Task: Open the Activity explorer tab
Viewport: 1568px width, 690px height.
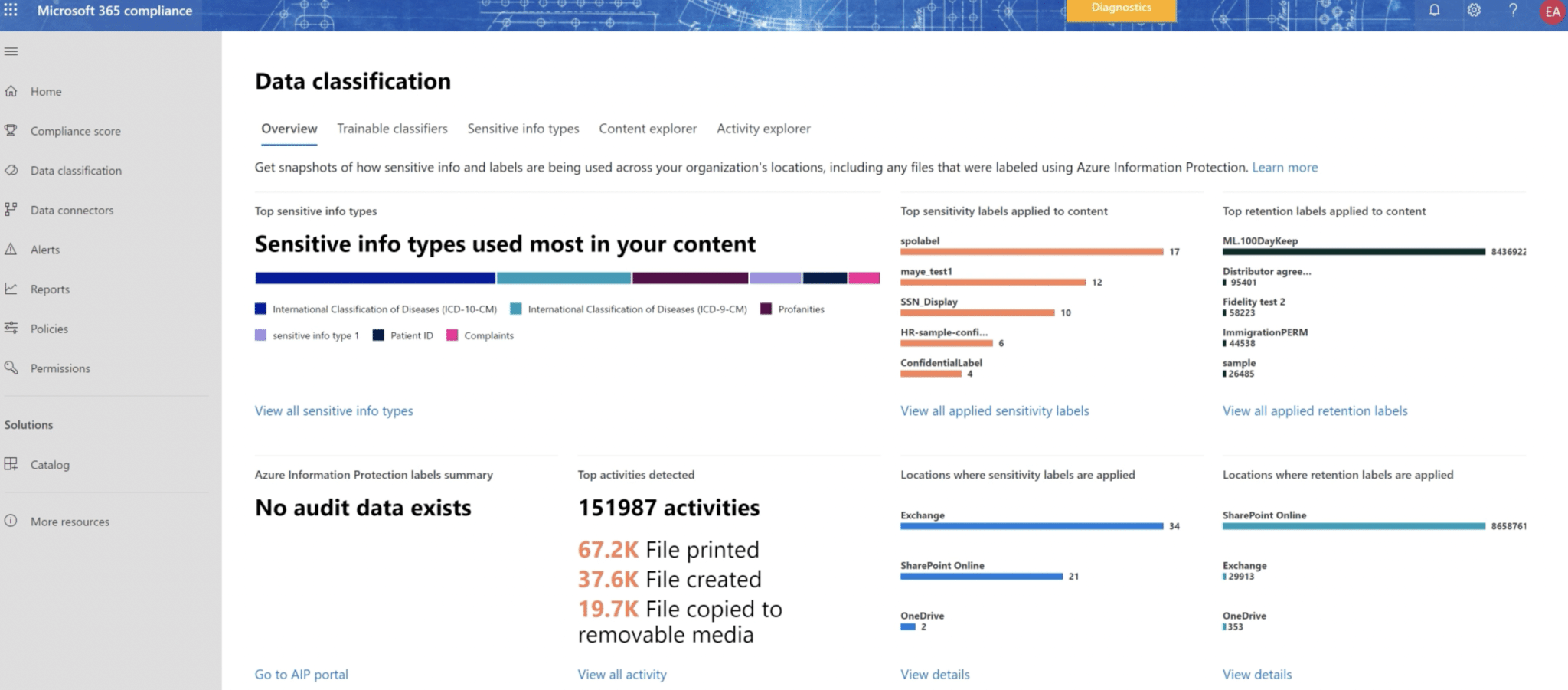Action: [x=763, y=129]
